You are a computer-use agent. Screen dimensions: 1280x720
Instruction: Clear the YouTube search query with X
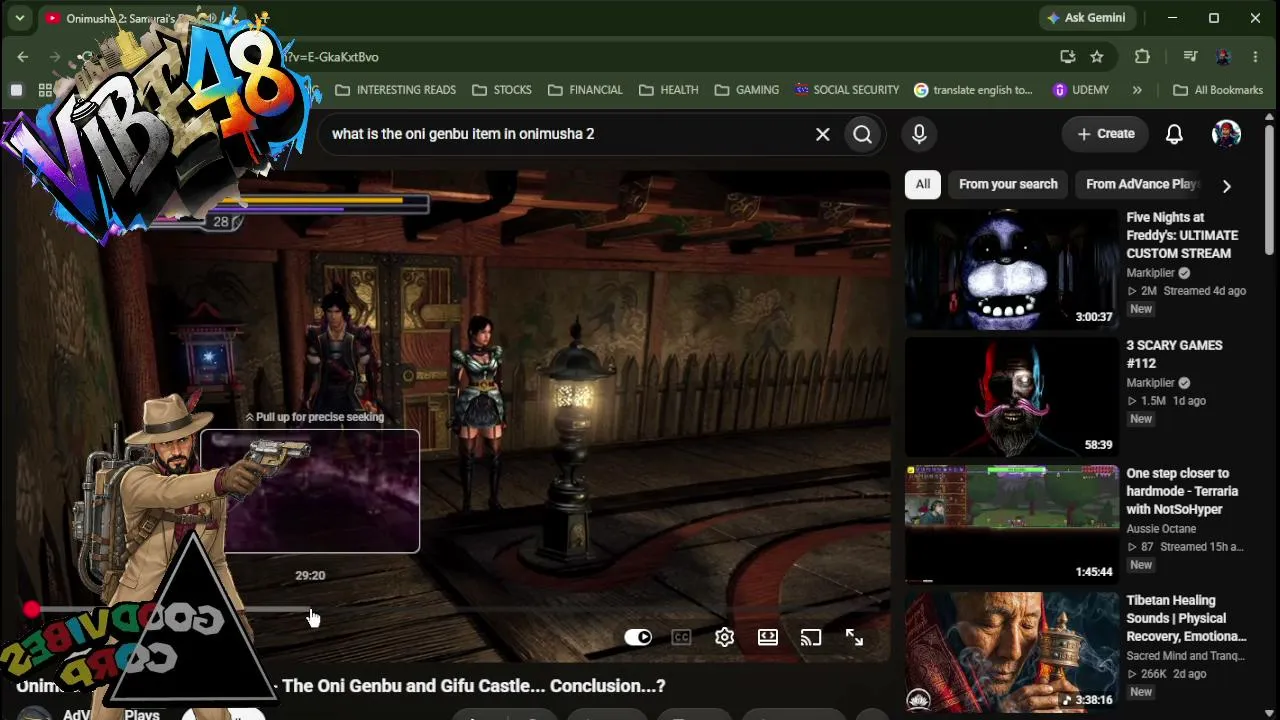click(823, 134)
